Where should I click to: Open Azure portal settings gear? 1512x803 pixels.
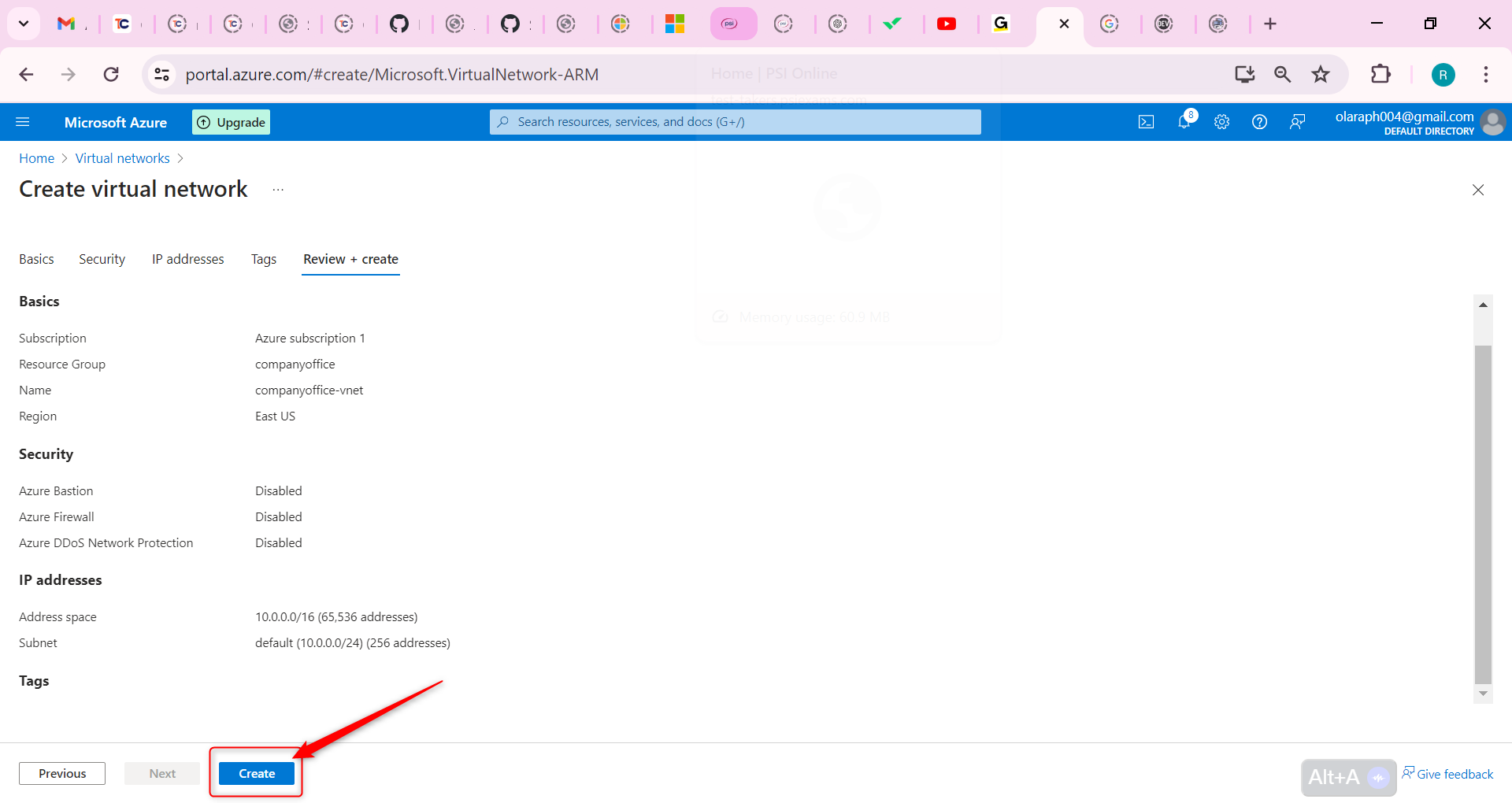1221,122
